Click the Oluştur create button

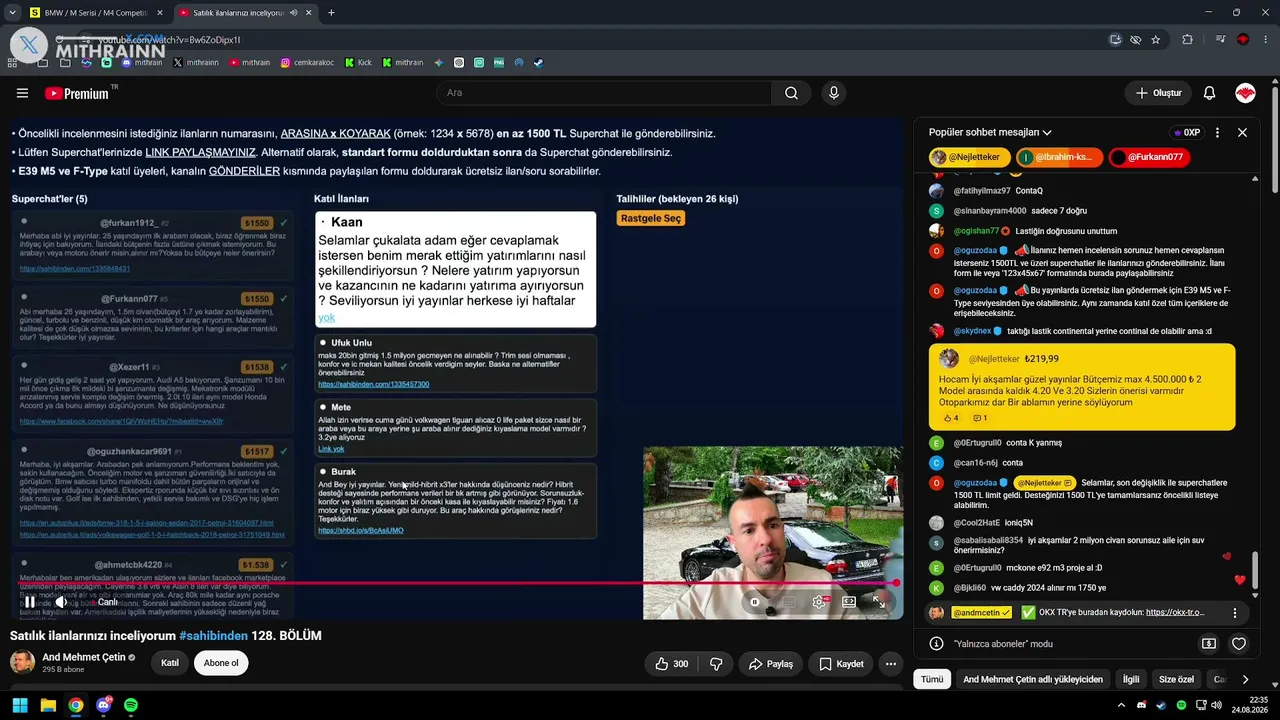point(1159,93)
